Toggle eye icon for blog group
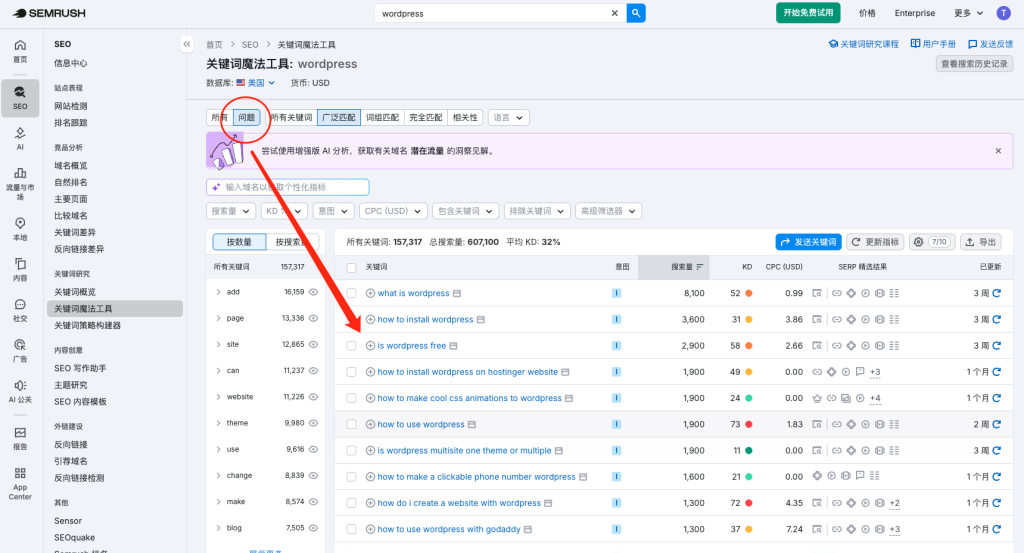1024x553 pixels. pos(313,528)
